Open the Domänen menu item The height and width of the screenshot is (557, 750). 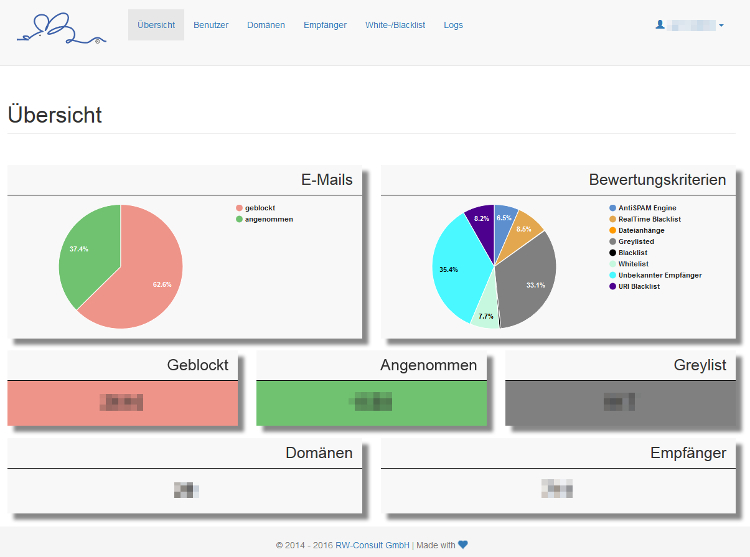(x=266, y=25)
